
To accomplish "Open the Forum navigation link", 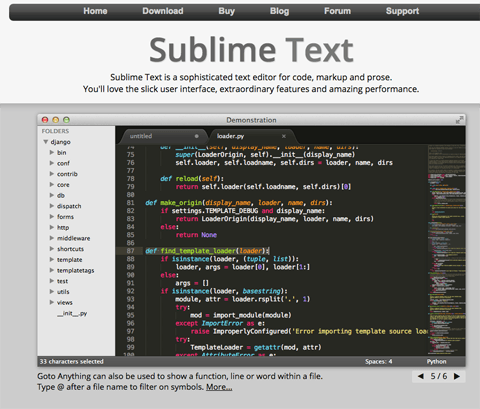I will click(x=337, y=11).
